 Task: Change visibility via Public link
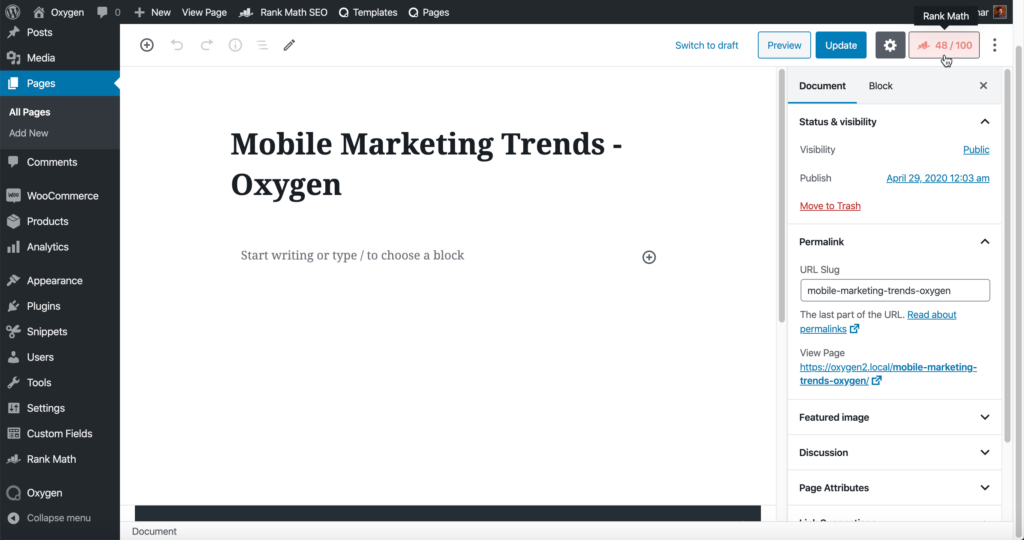(976, 150)
